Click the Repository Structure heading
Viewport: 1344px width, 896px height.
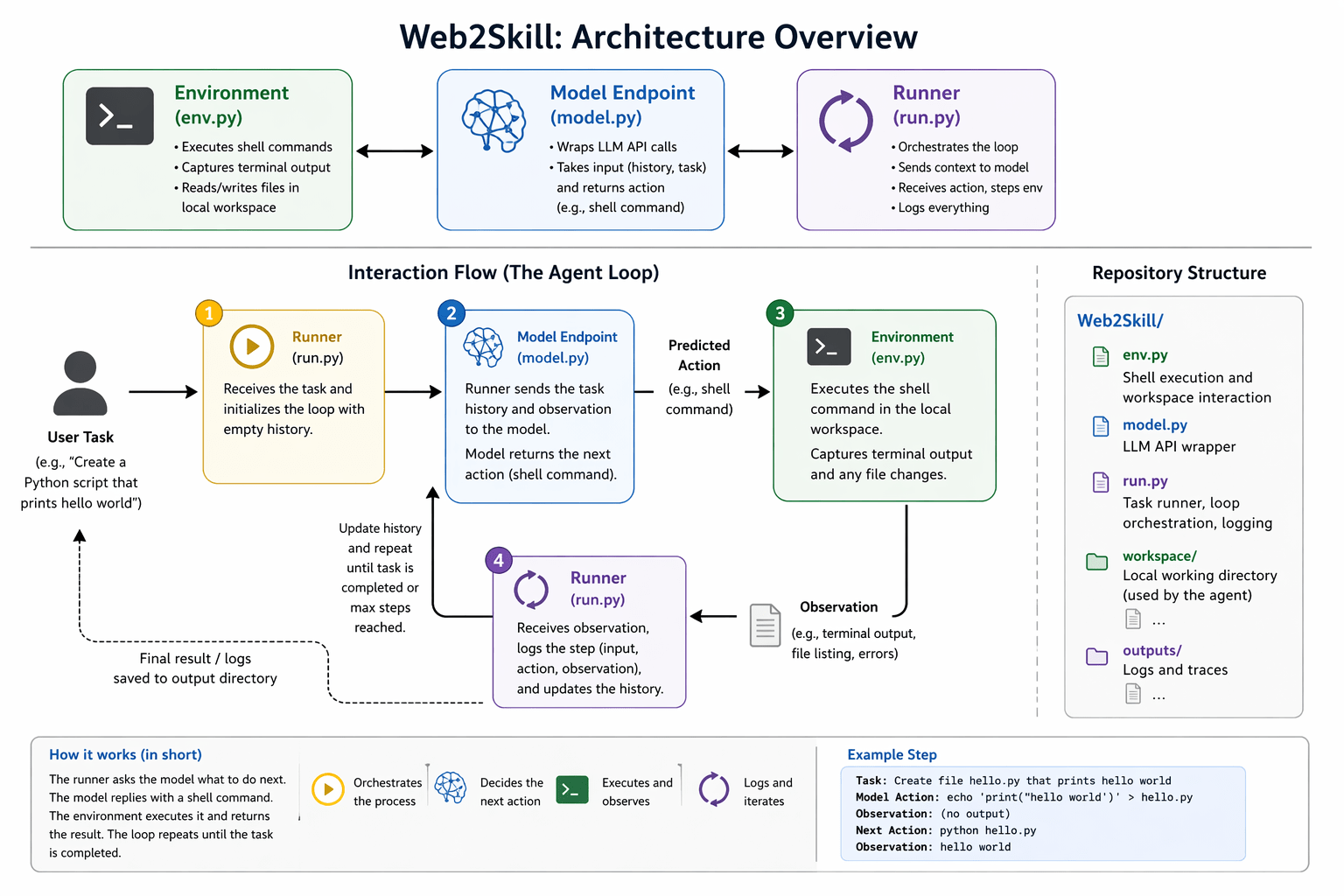[1179, 273]
